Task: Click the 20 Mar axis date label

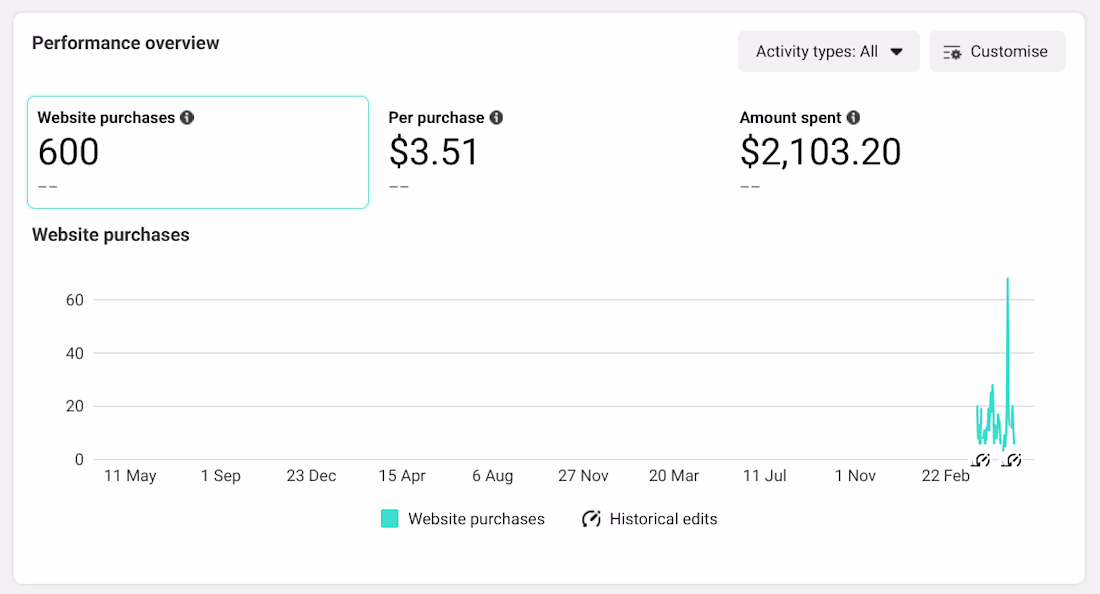Action: tap(673, 475)
